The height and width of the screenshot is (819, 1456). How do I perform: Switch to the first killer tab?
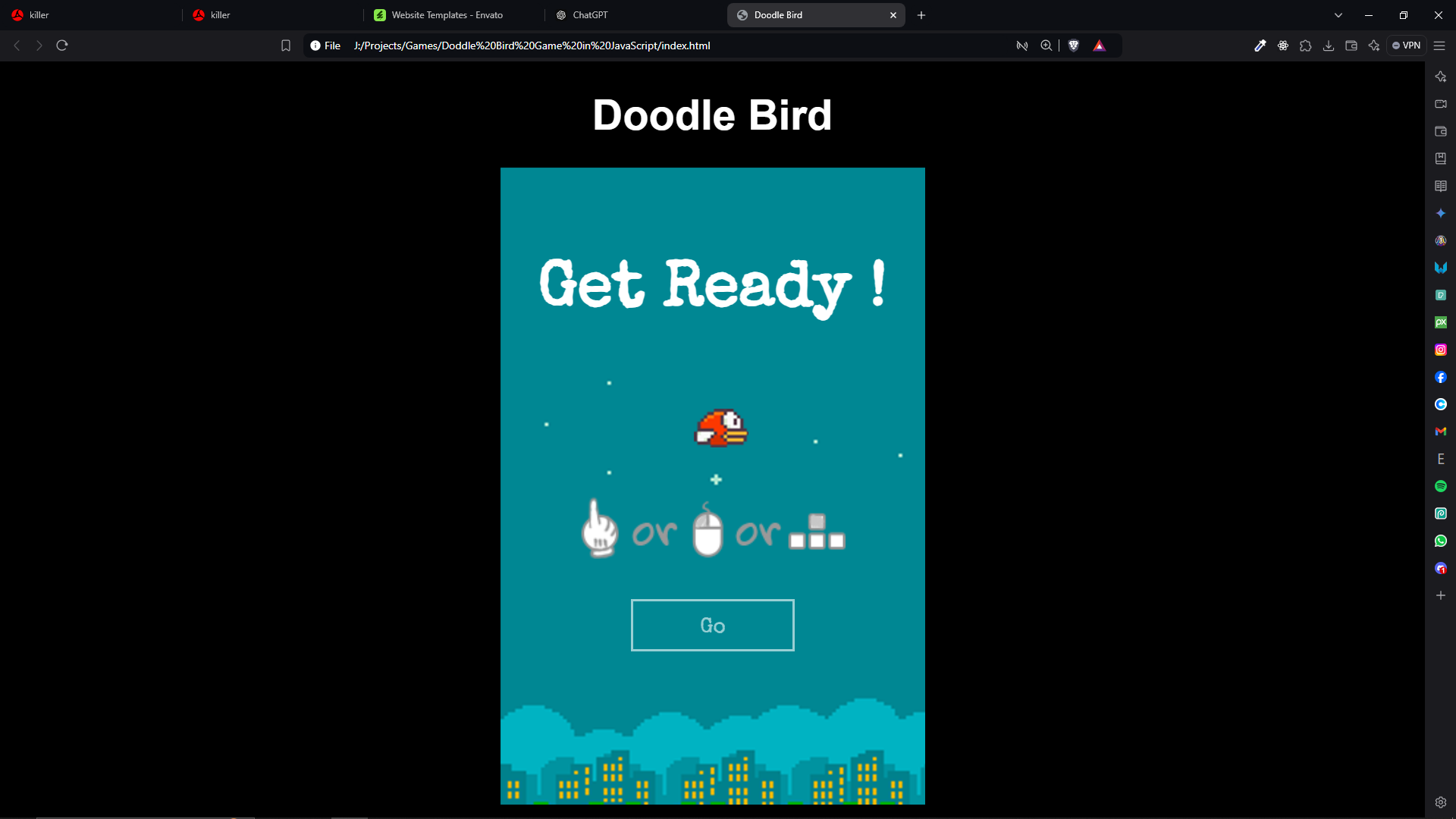(91, 15)
